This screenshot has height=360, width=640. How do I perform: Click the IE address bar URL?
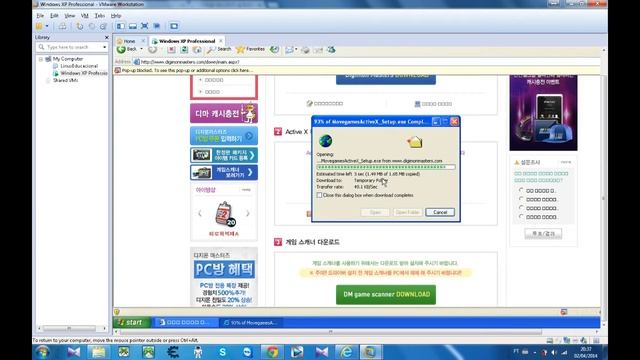[190, 62]
